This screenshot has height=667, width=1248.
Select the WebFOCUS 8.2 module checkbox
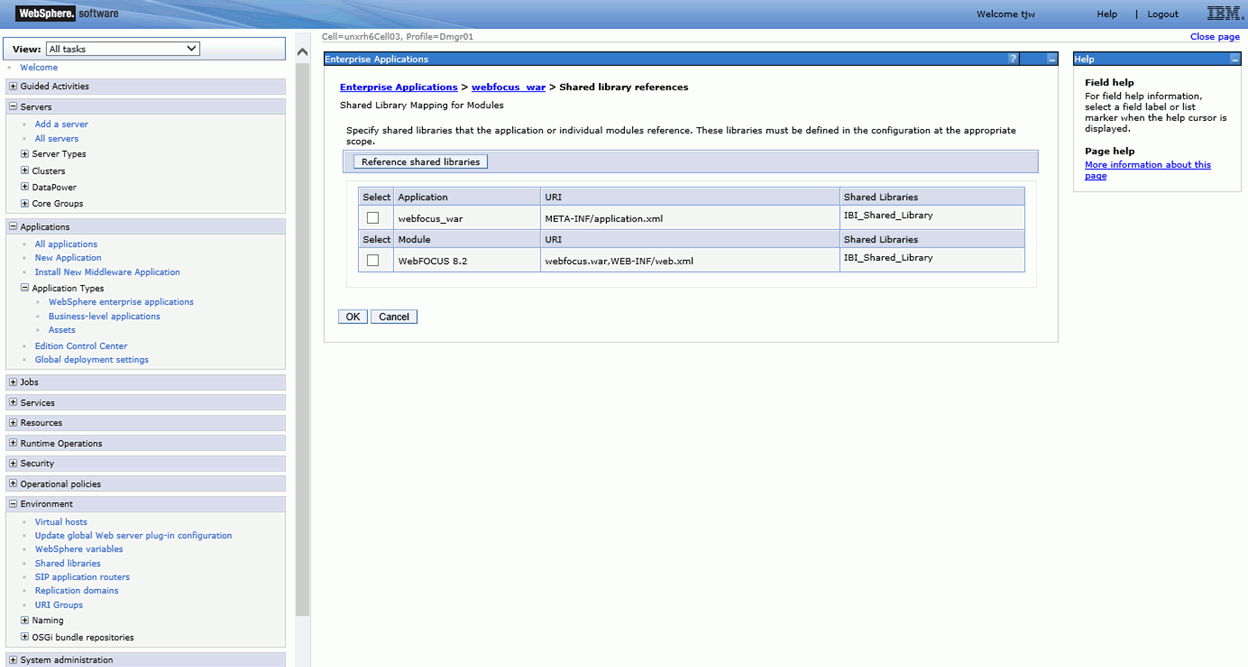373,260
